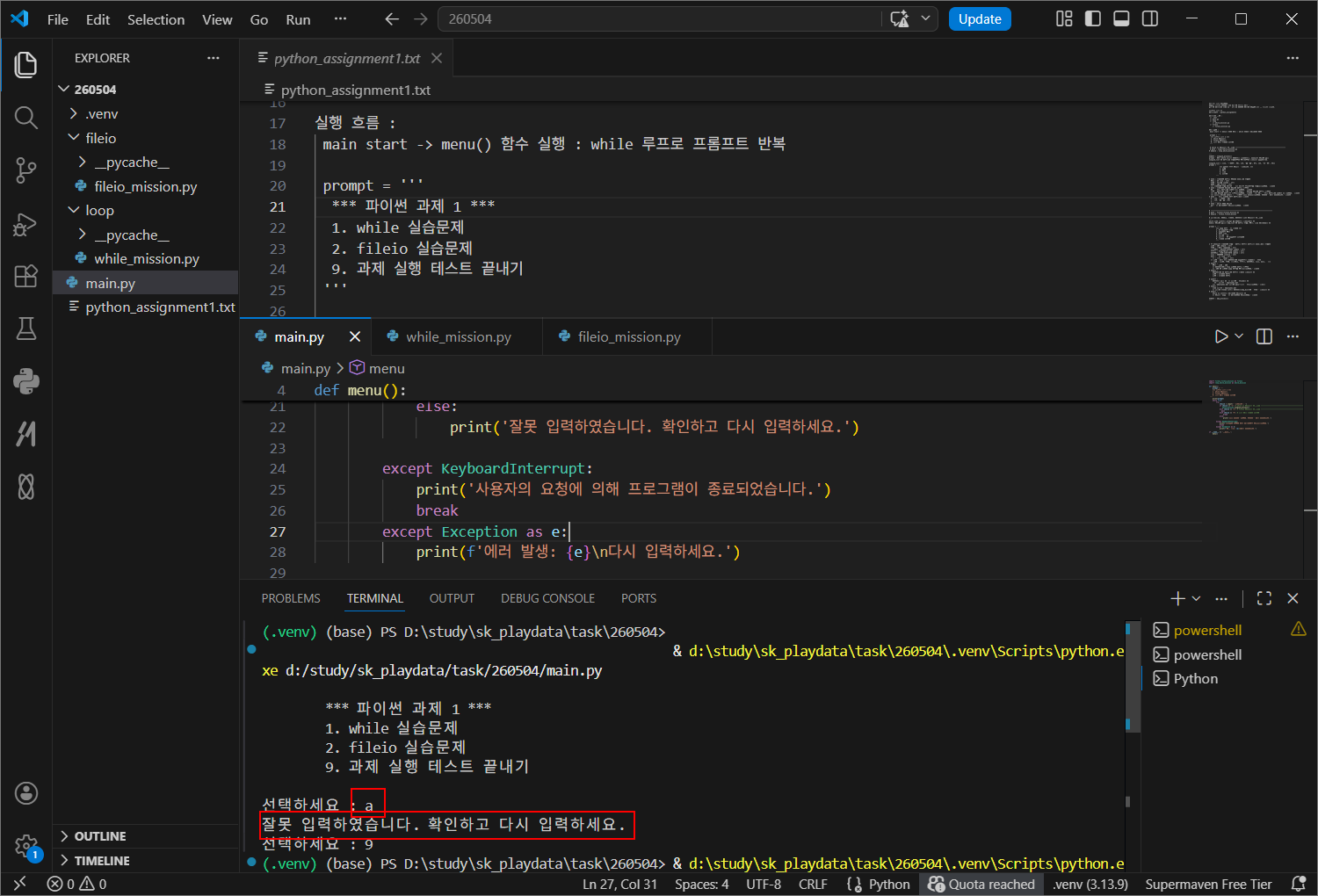This screenshot has width=1318, height=896.
Task: Open while_mission.py in the explorer
Action: tap(146, 259)
